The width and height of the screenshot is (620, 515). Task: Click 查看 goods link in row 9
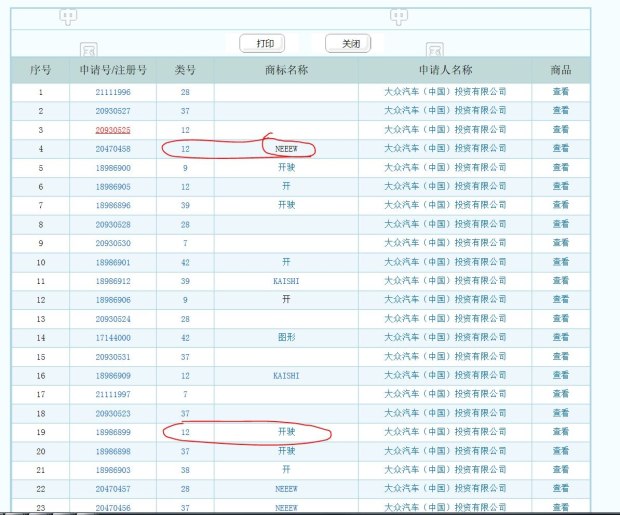coord(561,243)
